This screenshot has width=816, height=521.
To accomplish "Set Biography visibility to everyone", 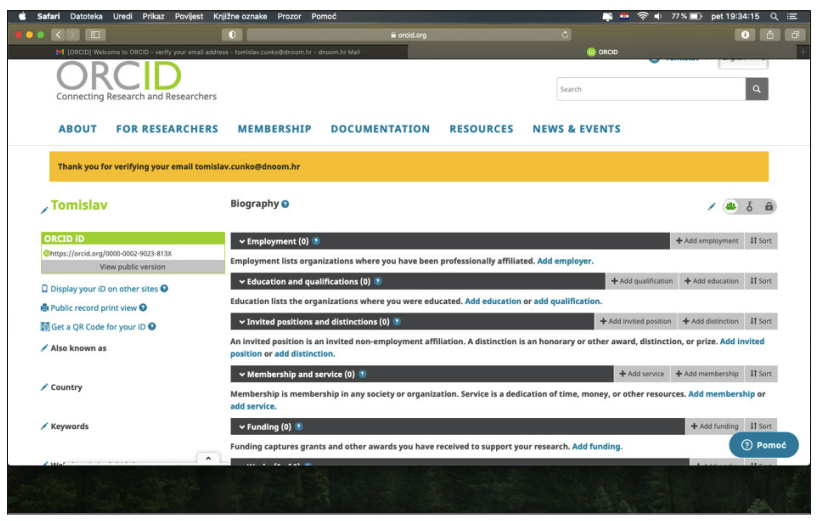I will (731, 207).
